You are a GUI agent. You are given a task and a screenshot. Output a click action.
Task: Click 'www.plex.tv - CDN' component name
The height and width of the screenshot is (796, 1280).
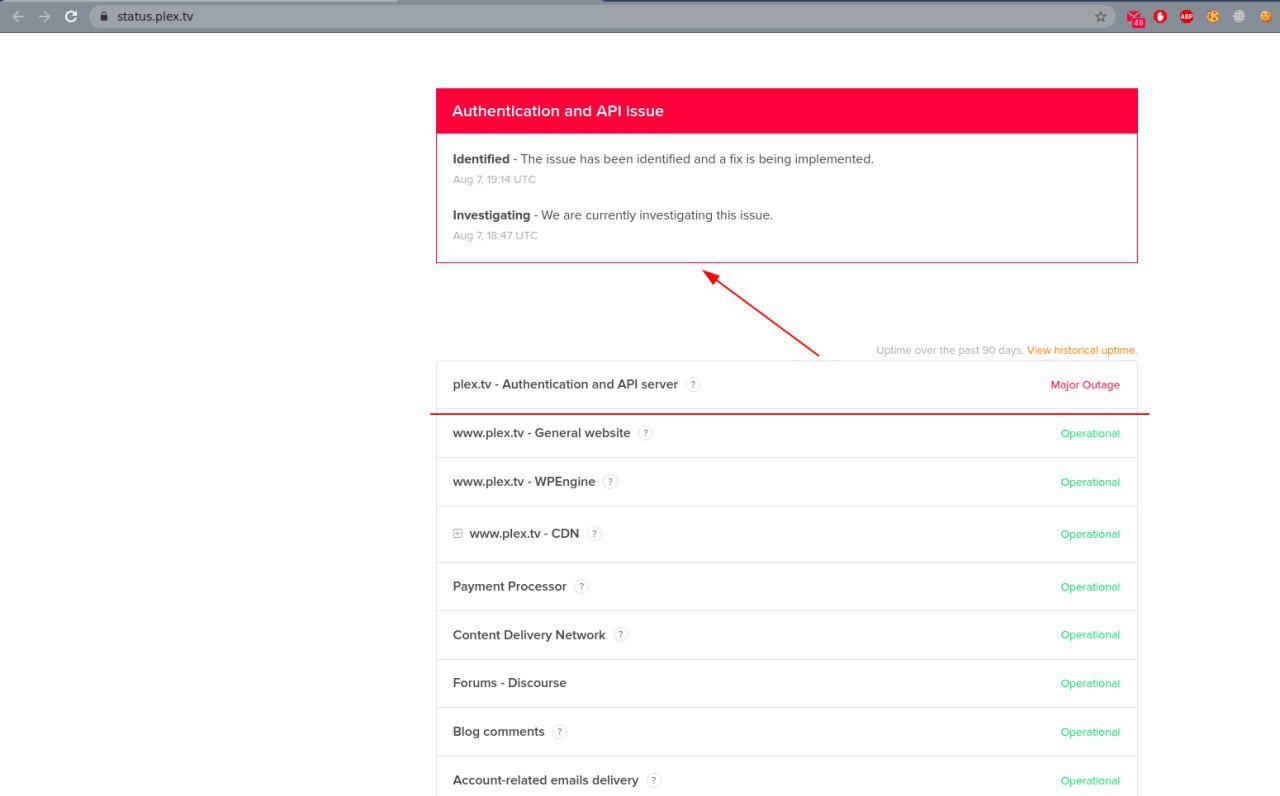pos(524,534)
